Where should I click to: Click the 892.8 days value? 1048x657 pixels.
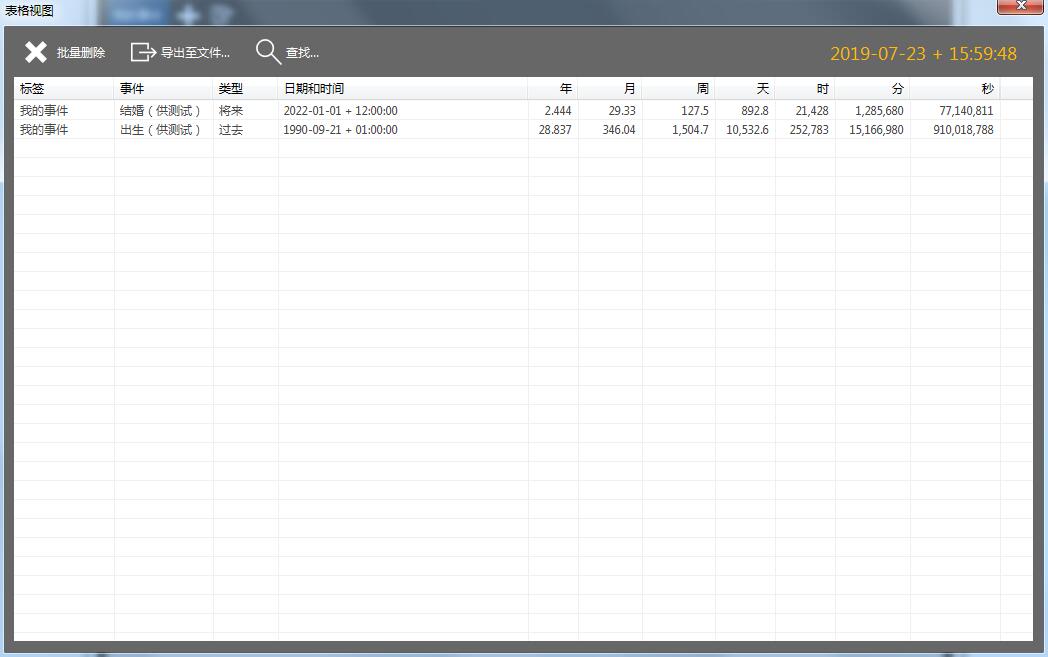pyautogui.click(x=755, y=111)
